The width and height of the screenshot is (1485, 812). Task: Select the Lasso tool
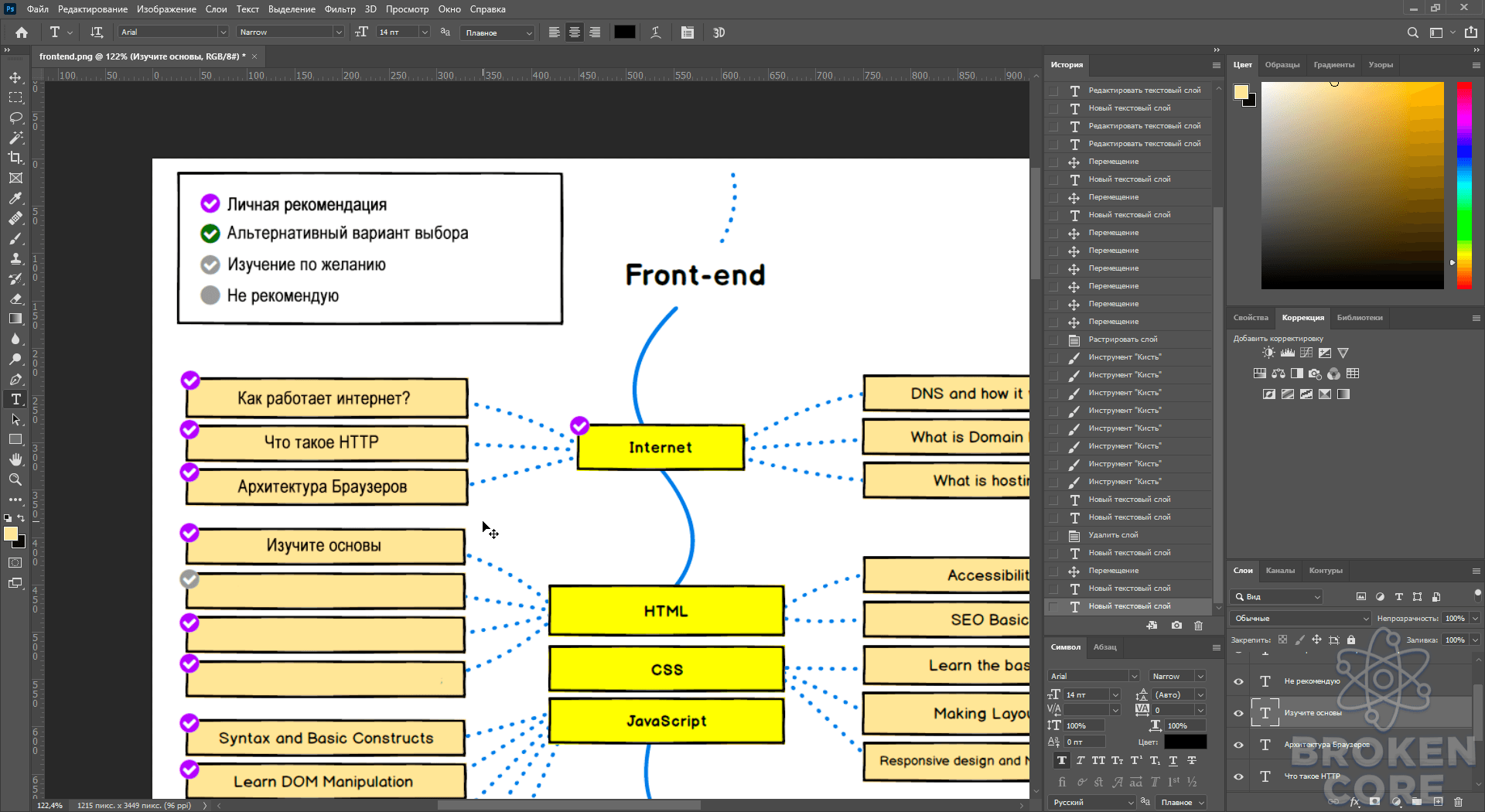tap(15, 118)
